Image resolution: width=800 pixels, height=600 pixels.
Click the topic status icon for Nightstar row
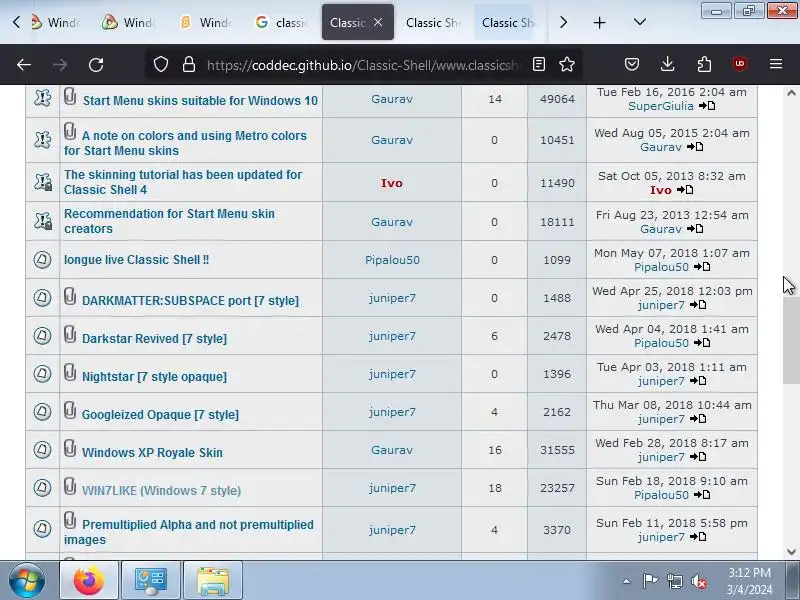coord(42,373)
